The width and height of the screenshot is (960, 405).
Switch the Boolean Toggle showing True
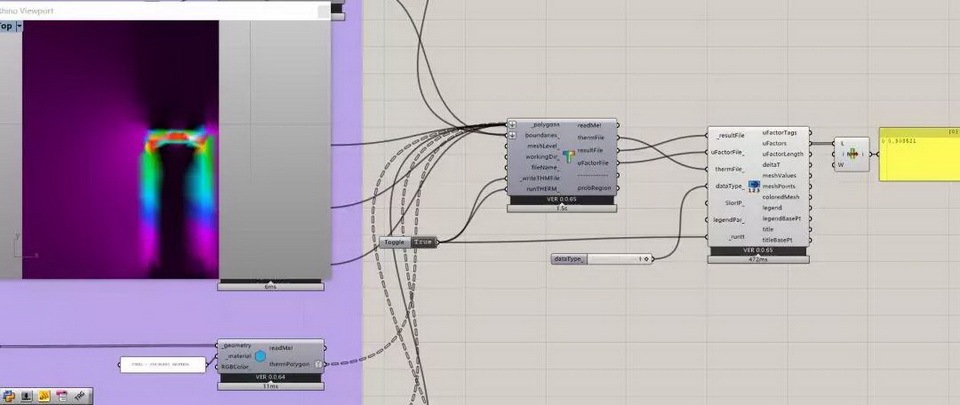pos(424,242)
